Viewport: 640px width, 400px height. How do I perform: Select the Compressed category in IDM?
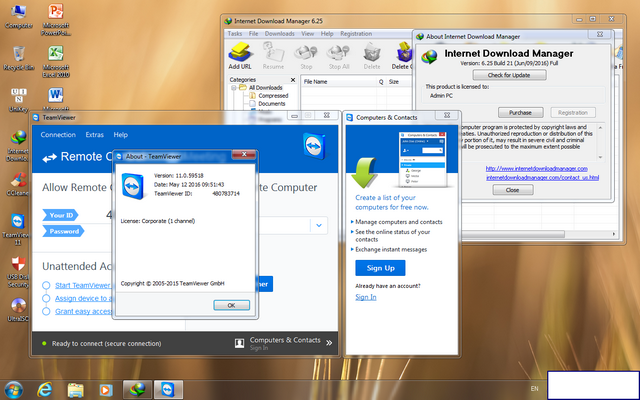pos(273,96)
